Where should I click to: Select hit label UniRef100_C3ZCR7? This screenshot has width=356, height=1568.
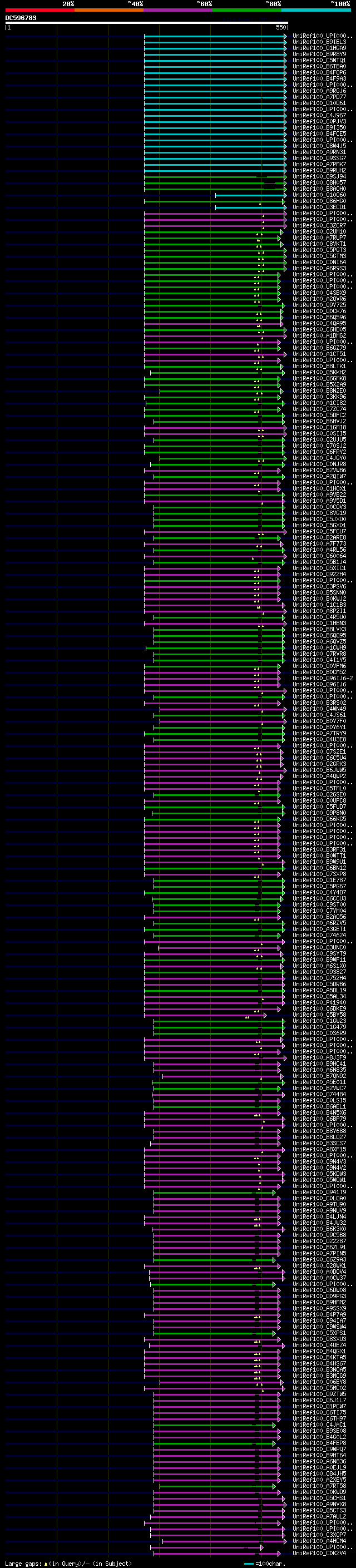click(319, 225)
